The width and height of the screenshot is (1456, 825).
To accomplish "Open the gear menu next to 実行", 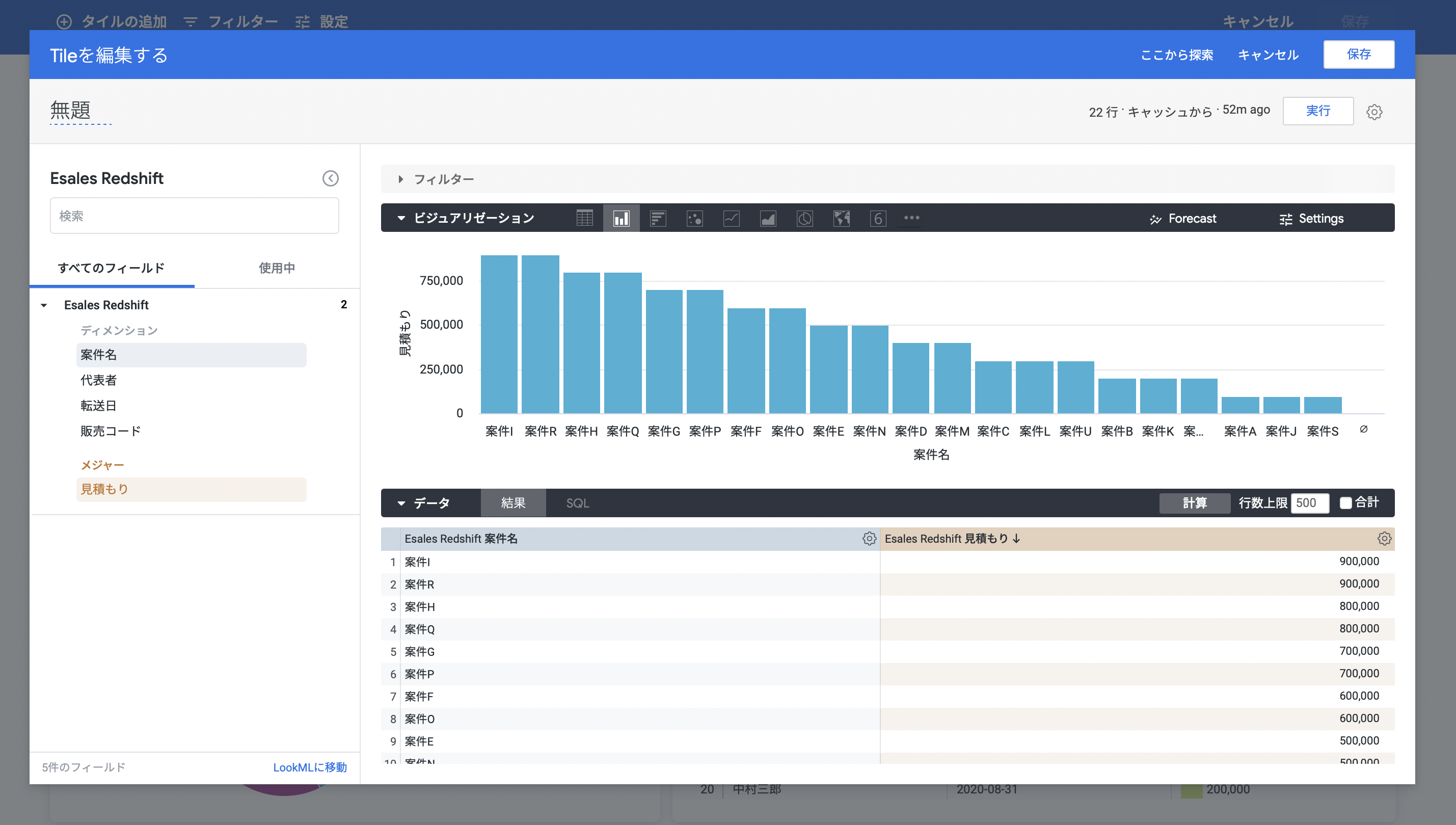I will 1374,112.
